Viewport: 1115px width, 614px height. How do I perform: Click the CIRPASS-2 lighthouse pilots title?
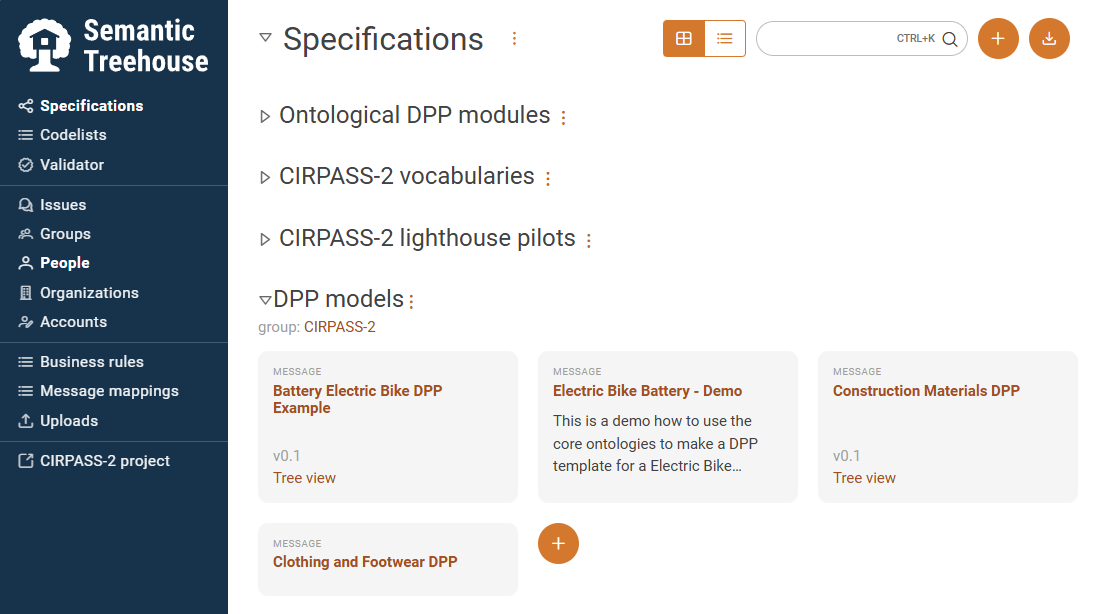[427, 238]
